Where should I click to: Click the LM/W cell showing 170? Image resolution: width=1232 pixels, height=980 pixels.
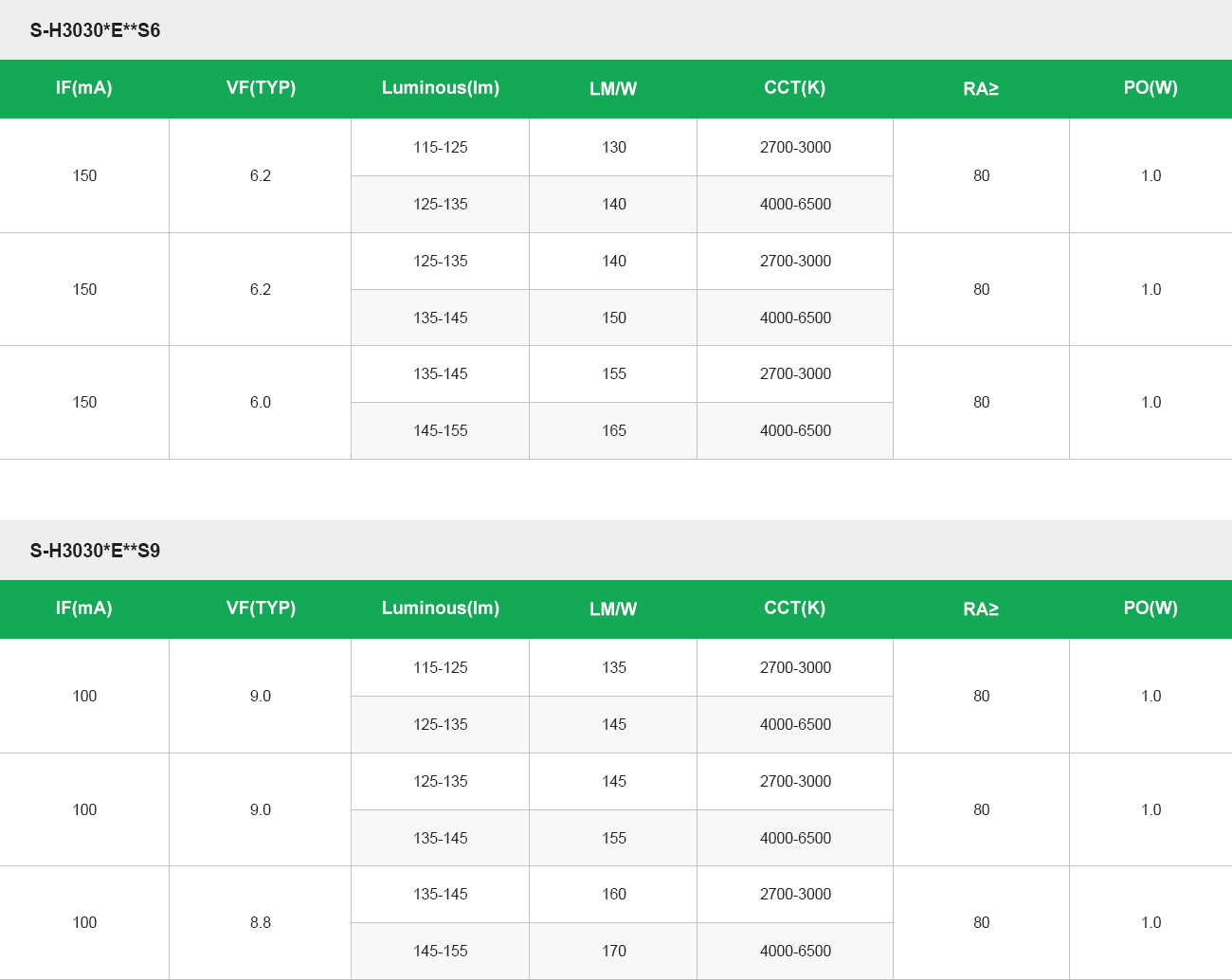point(614,952)
